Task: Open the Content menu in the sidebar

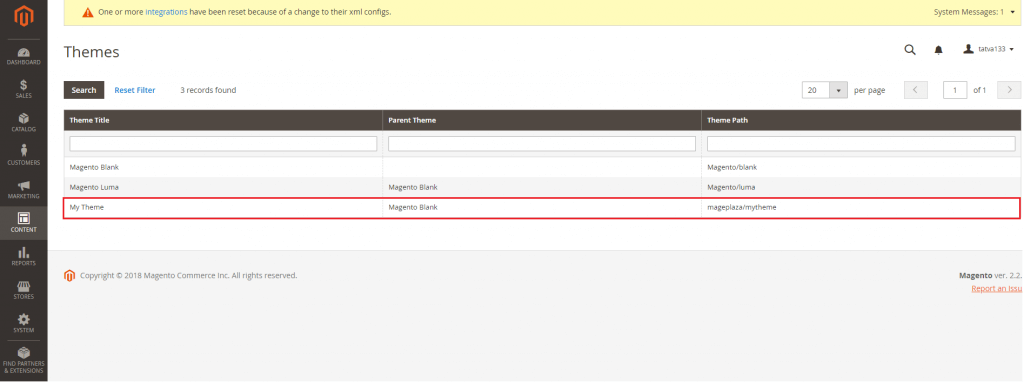Action: [x=24, y=223]
